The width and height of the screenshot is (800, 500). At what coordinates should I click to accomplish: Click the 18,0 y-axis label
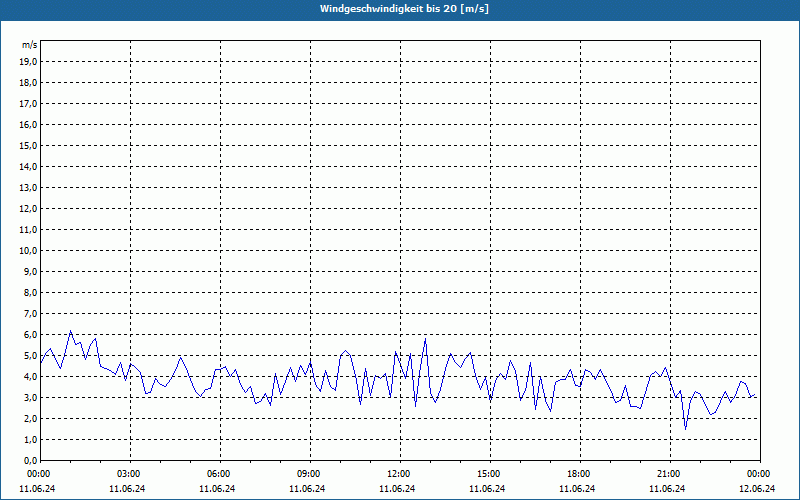tap(28, 83)
